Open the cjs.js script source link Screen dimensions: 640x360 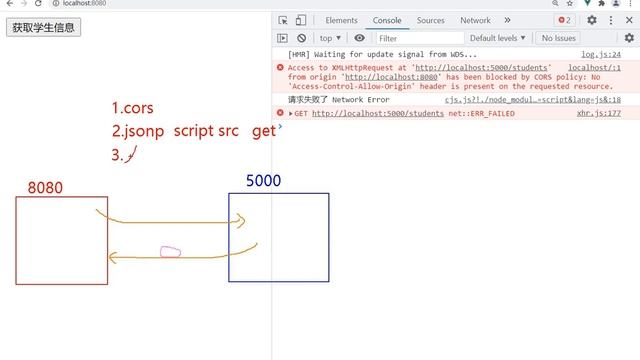point(533,100)
